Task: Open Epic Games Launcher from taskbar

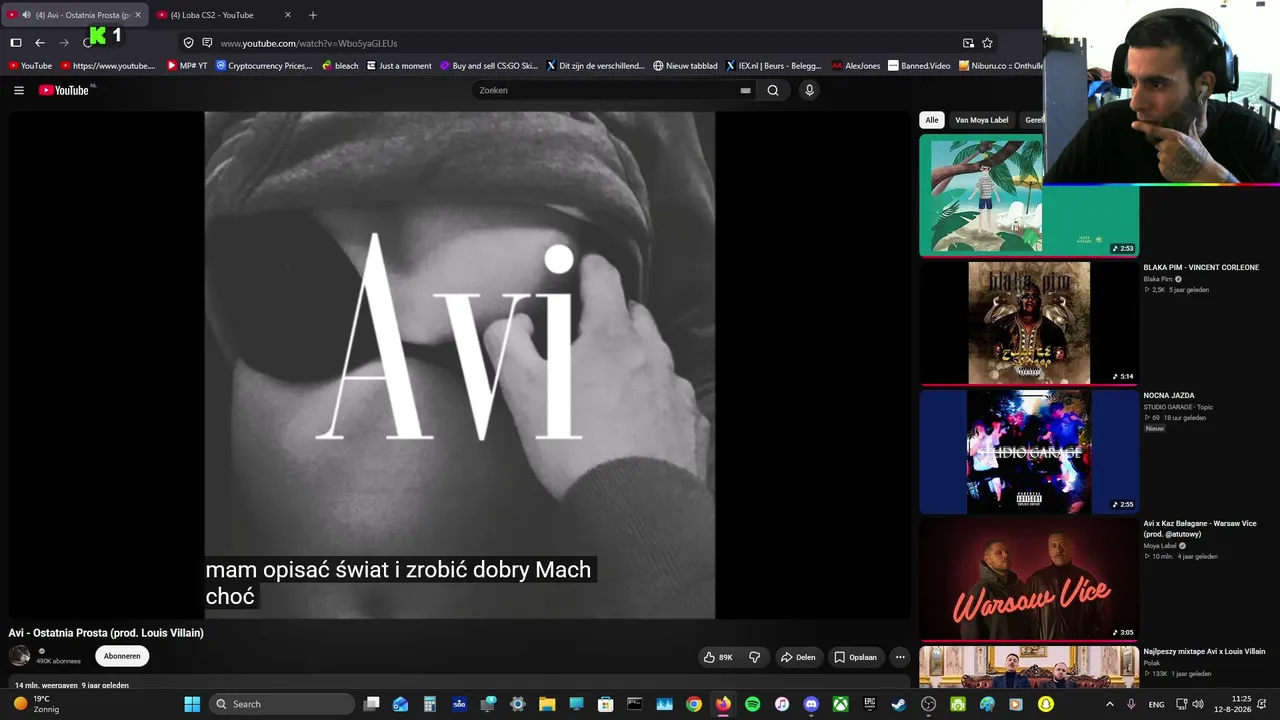Action: point(870,704)
